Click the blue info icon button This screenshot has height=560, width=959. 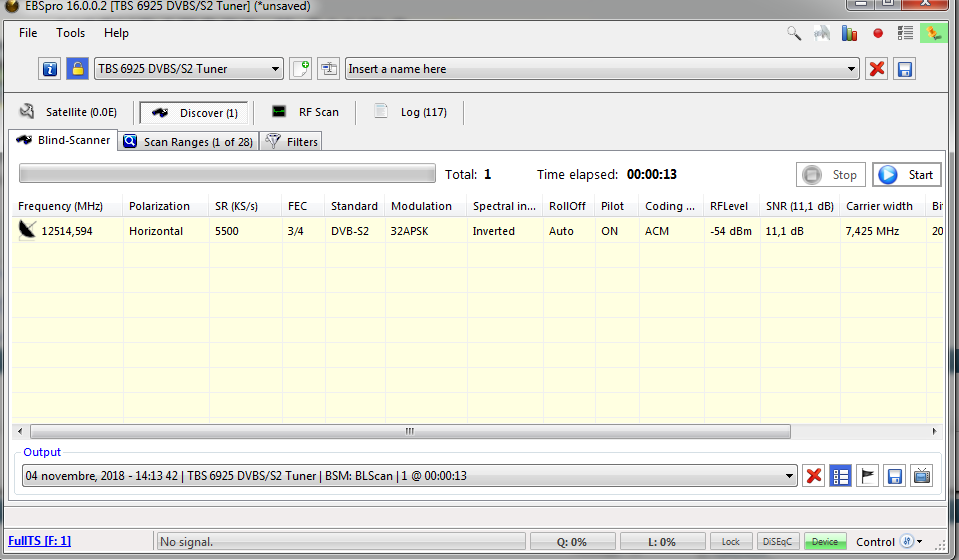pos(50,68)
